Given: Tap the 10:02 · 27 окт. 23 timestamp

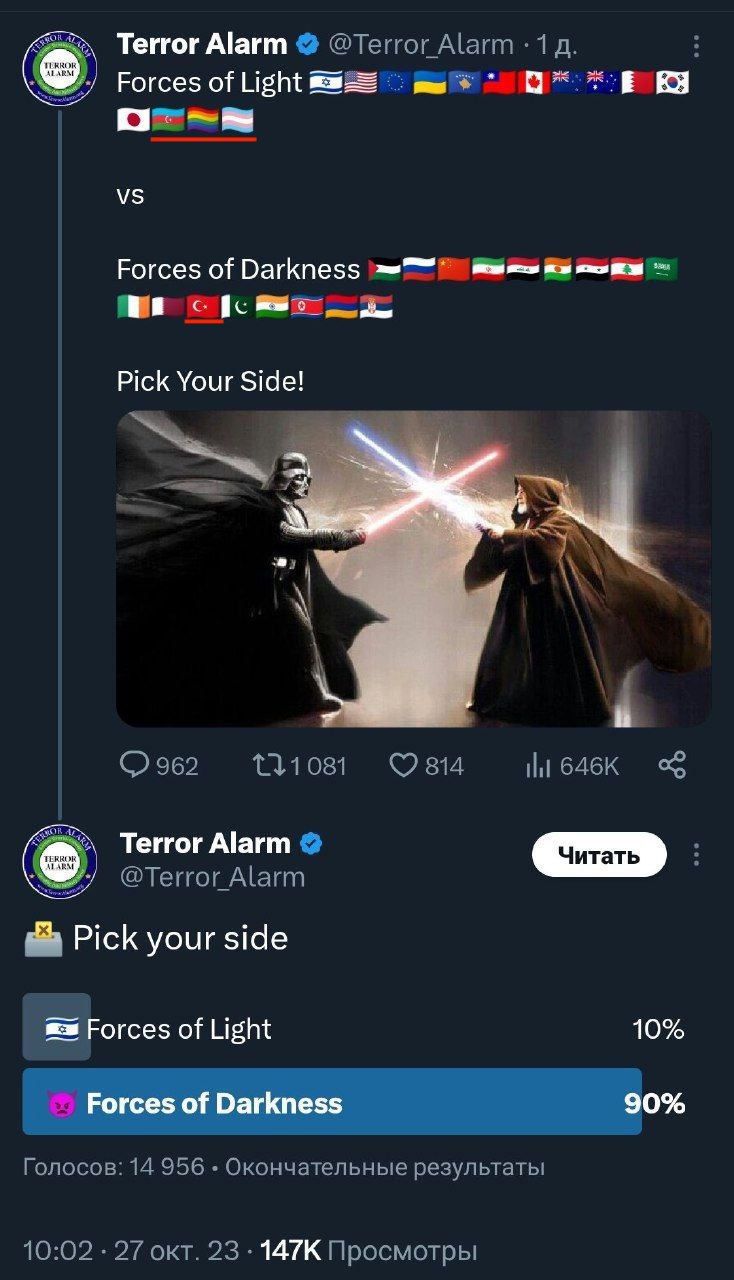Looking at the screenshot, I should pyautogui.click(x=131, y=1250).
